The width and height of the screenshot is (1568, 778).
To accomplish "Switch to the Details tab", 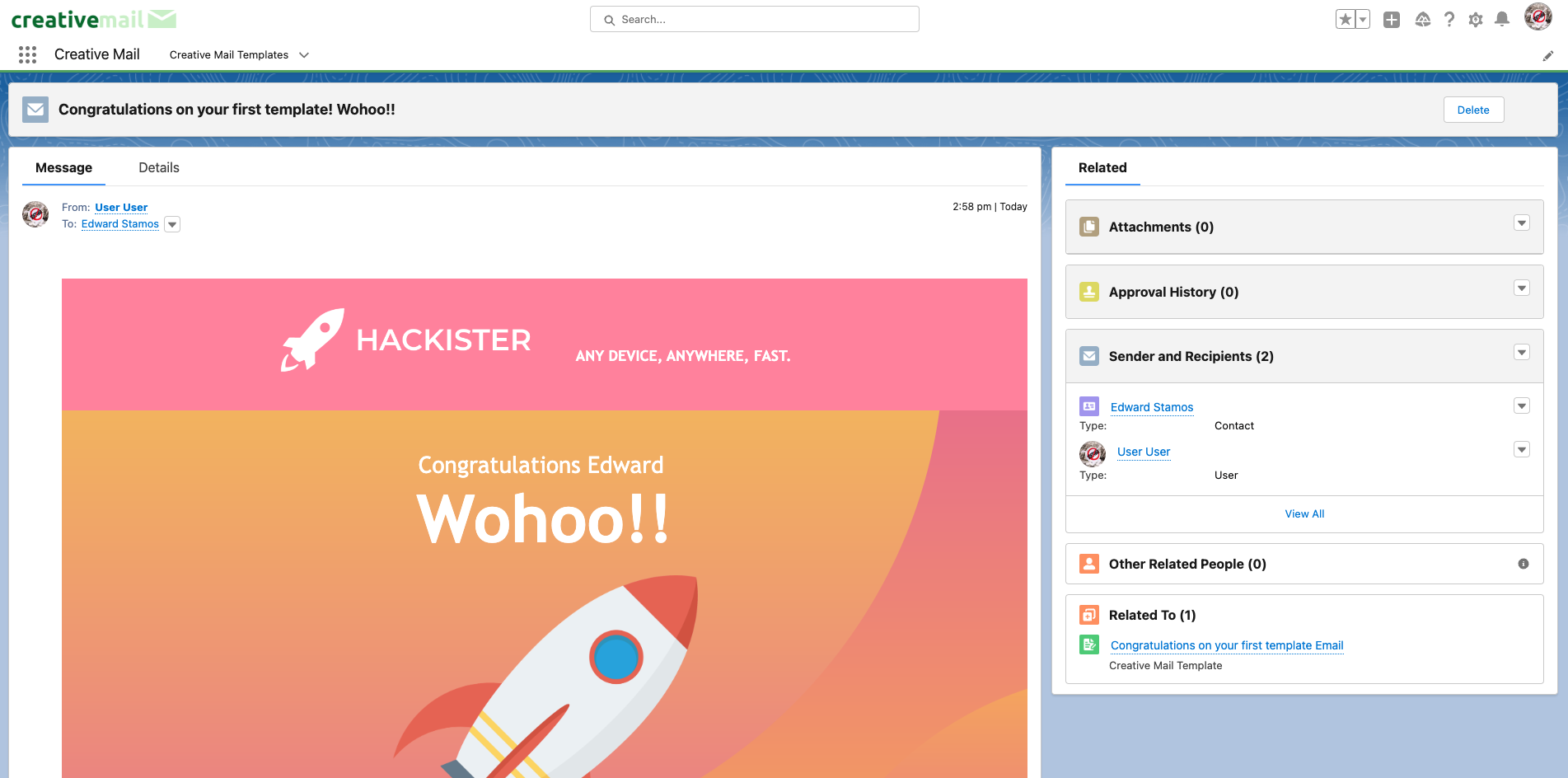I will tap(159, 167).
